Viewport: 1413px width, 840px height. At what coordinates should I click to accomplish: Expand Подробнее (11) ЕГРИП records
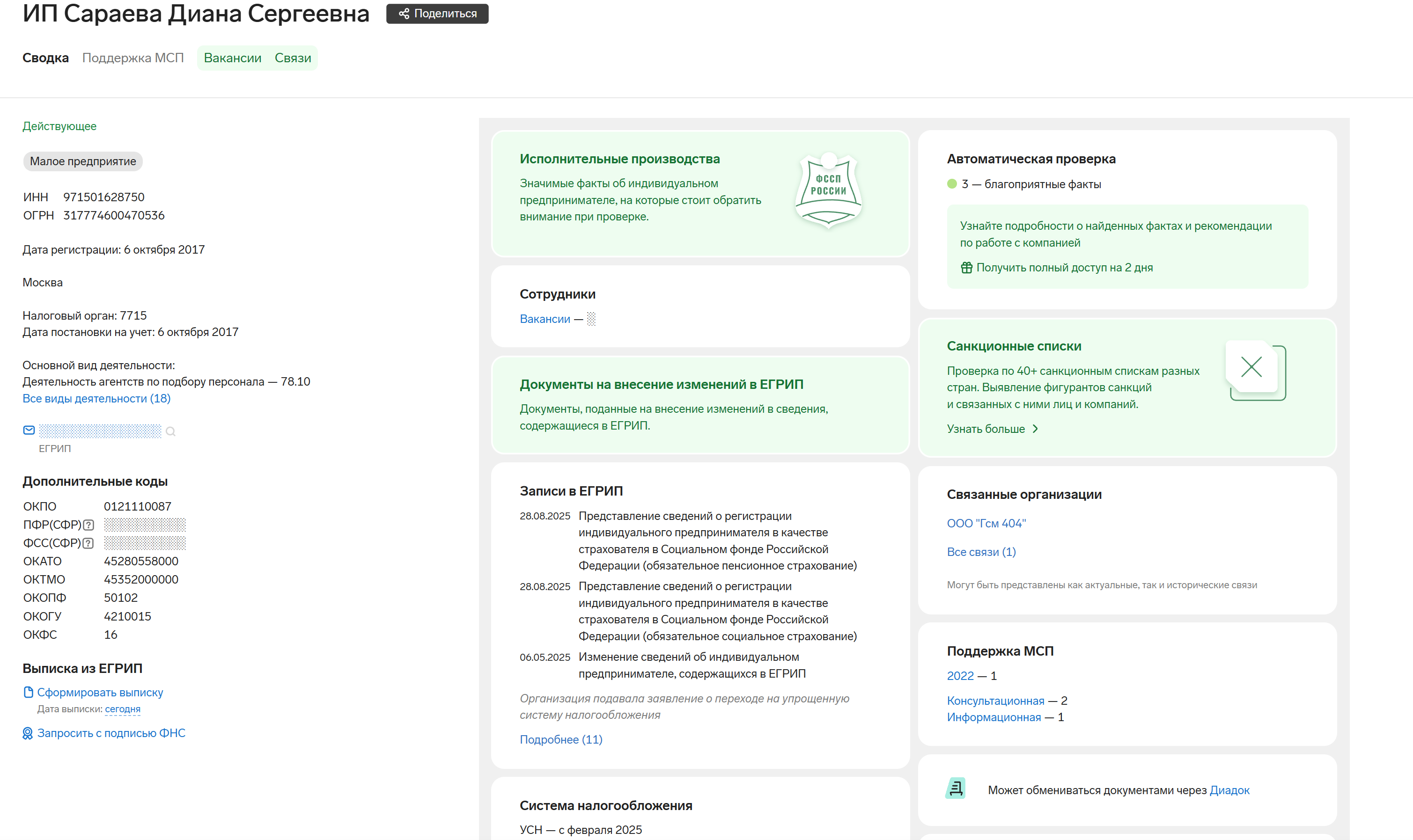pos(561,739)
